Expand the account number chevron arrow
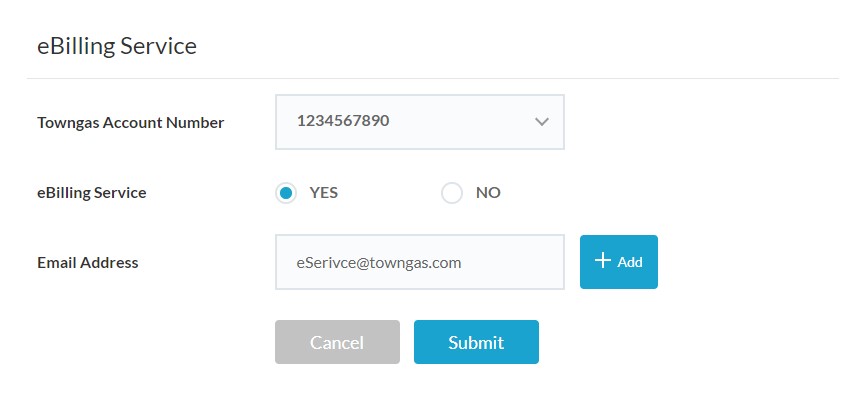 pyautogui.click(x=542, y=122)
